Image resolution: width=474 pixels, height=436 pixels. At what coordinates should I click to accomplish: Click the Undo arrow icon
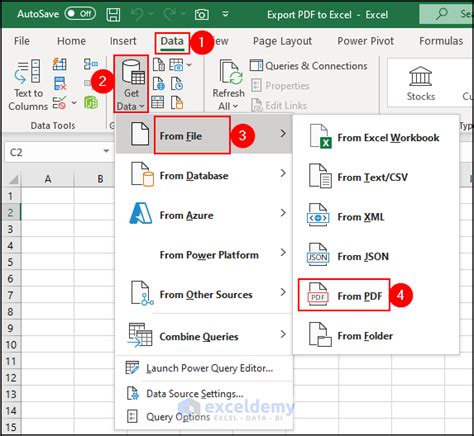point(137,14)
